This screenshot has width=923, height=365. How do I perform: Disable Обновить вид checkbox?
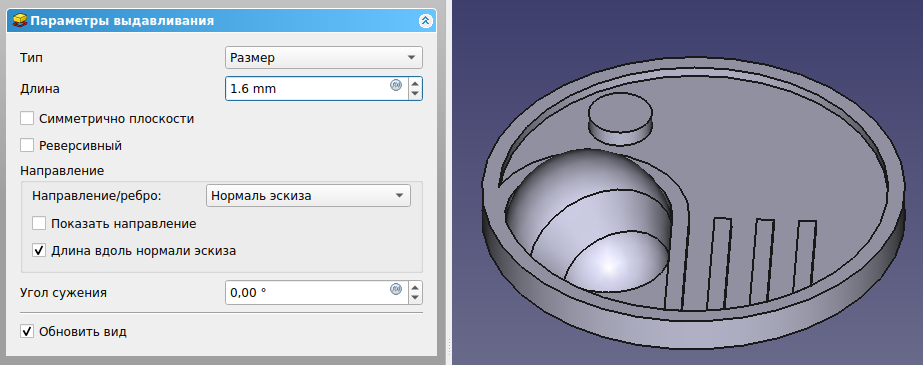point(27,331)
